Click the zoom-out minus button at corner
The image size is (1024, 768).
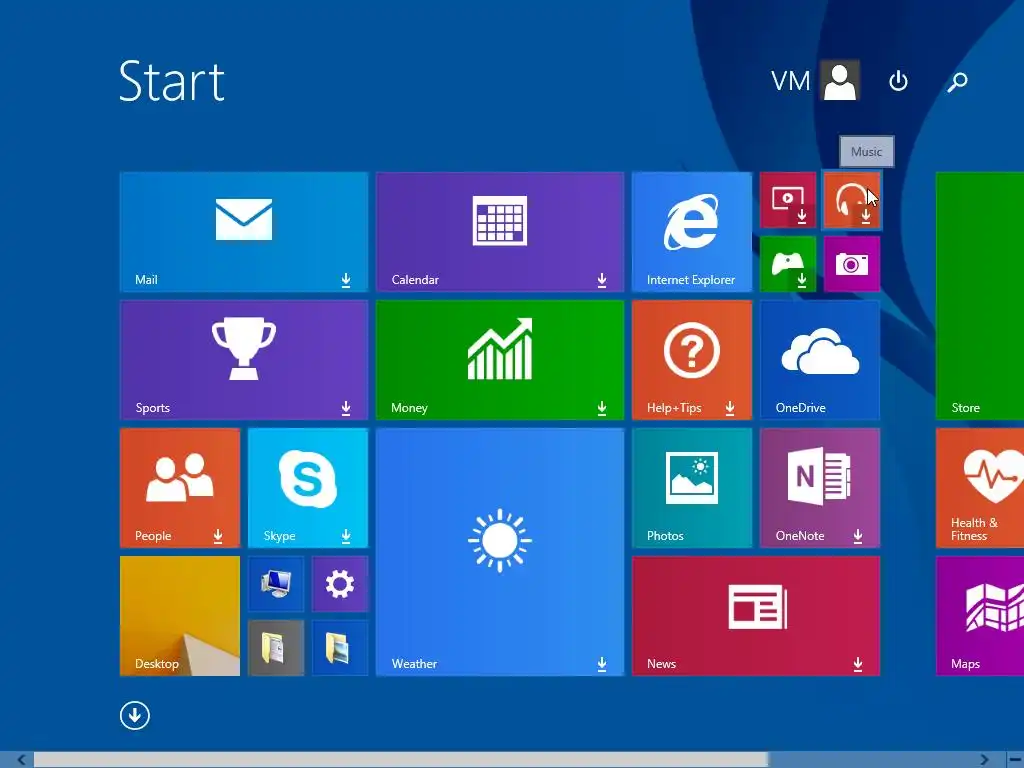[1014, 760]
